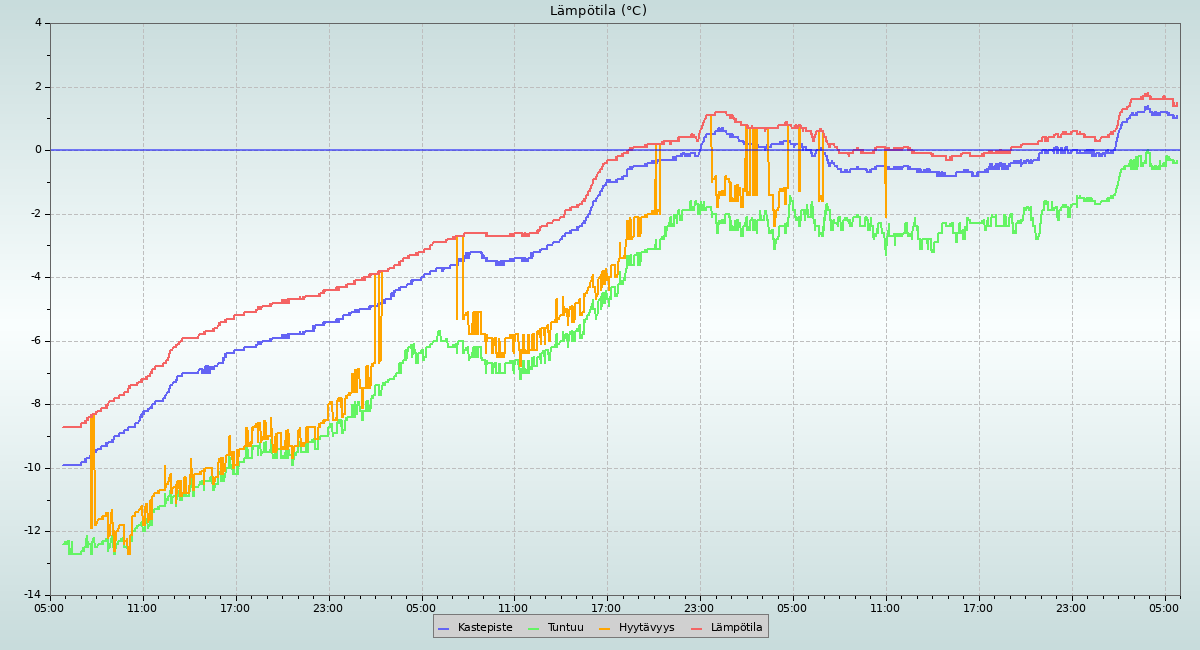The width and height of the screenshot is (1200, 650).
Task: Click the y-axis label -8
Action: (36, 404)
